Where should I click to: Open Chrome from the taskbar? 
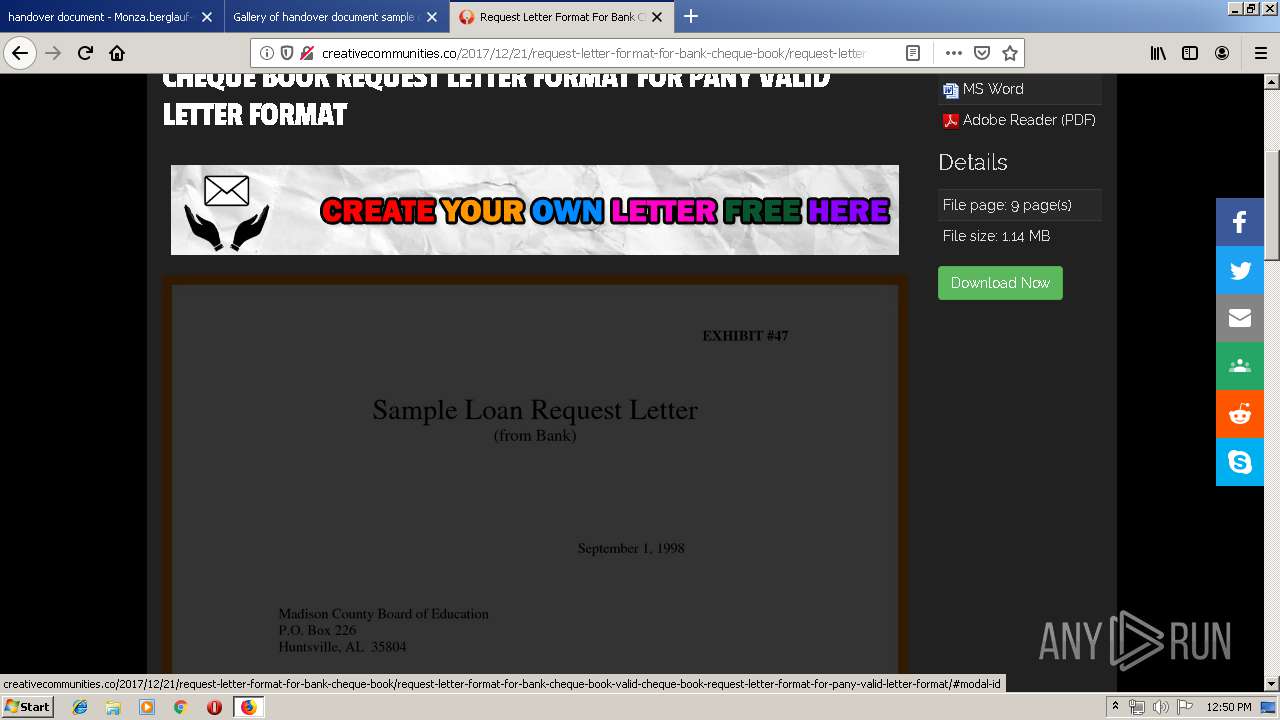pos(180,707)
